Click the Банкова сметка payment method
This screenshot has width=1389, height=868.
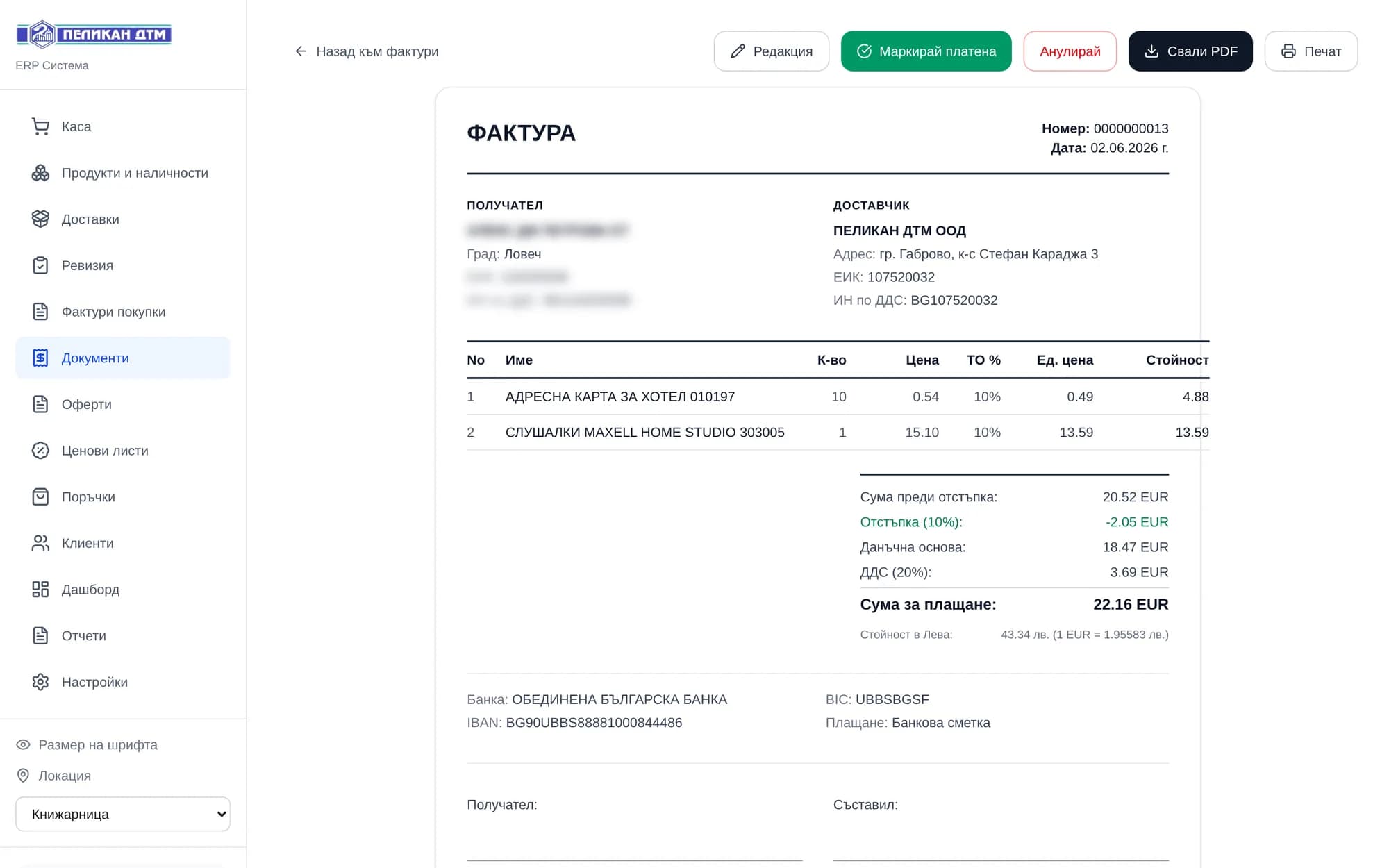point(940,723)
